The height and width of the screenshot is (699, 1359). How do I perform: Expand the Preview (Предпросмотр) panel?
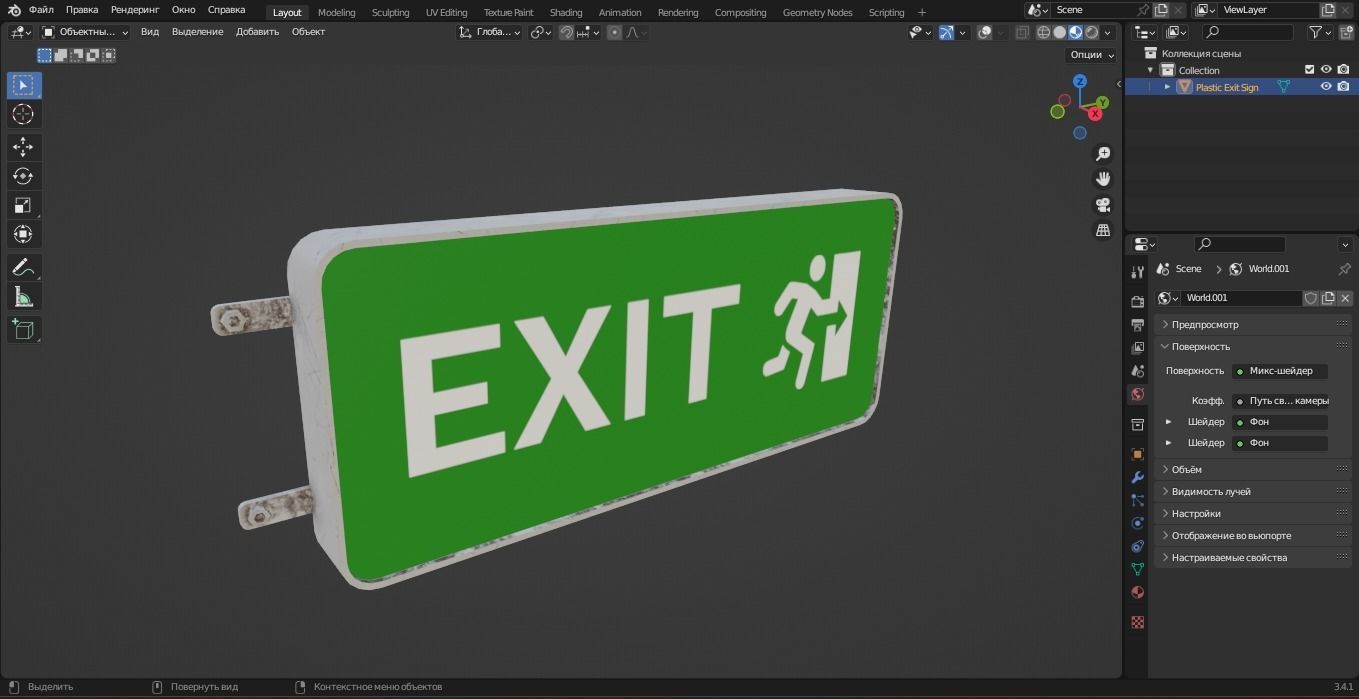click(x=1253, y=324)
